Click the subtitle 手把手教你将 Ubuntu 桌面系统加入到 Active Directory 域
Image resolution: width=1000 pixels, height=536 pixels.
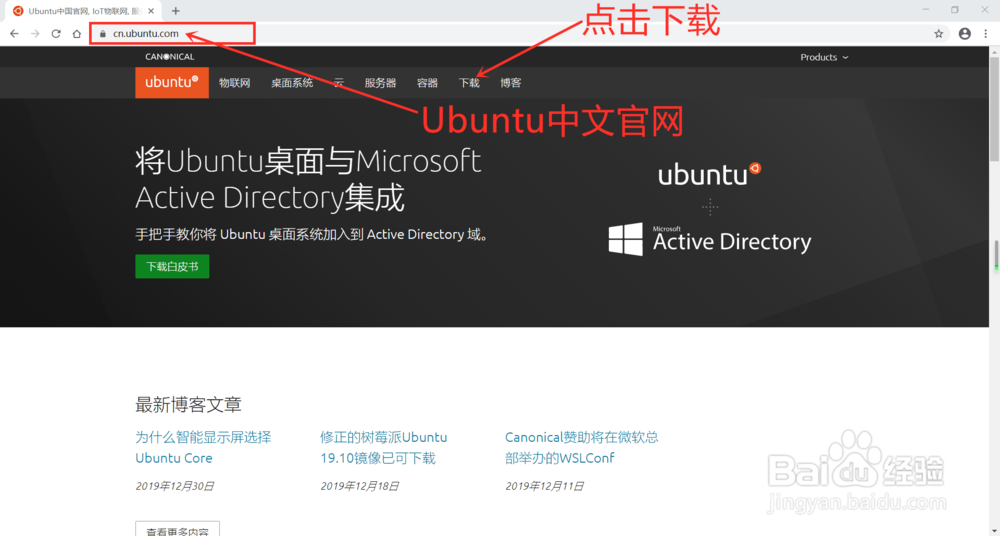312,235
